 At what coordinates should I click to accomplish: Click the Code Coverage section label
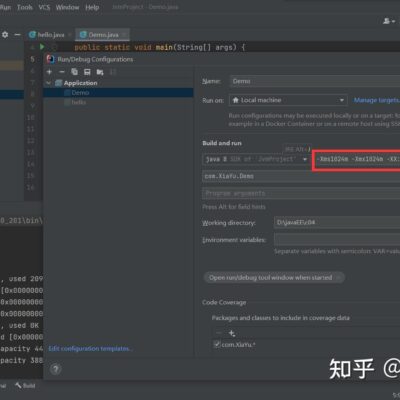224,302
